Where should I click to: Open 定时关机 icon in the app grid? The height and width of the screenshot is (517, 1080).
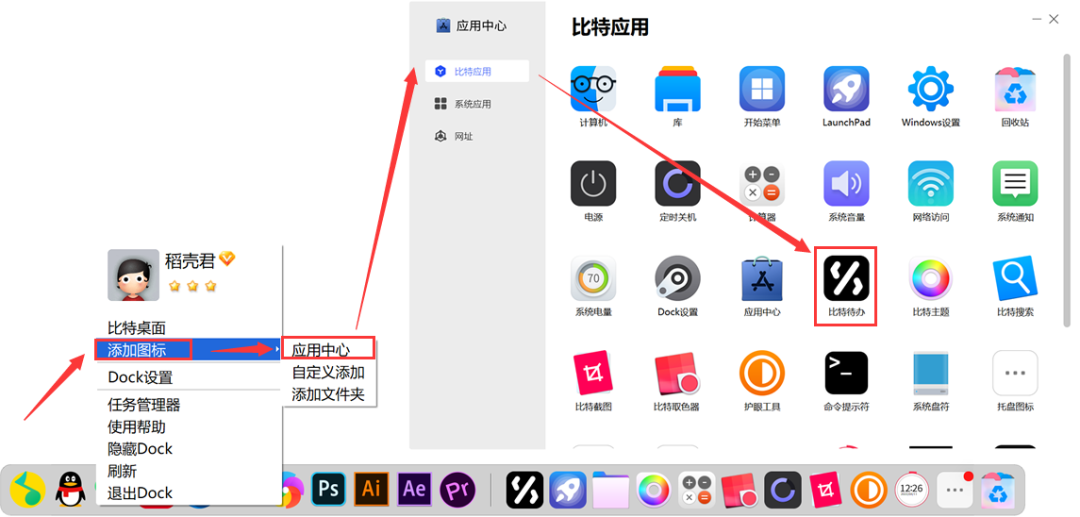[x=678, y=184]
